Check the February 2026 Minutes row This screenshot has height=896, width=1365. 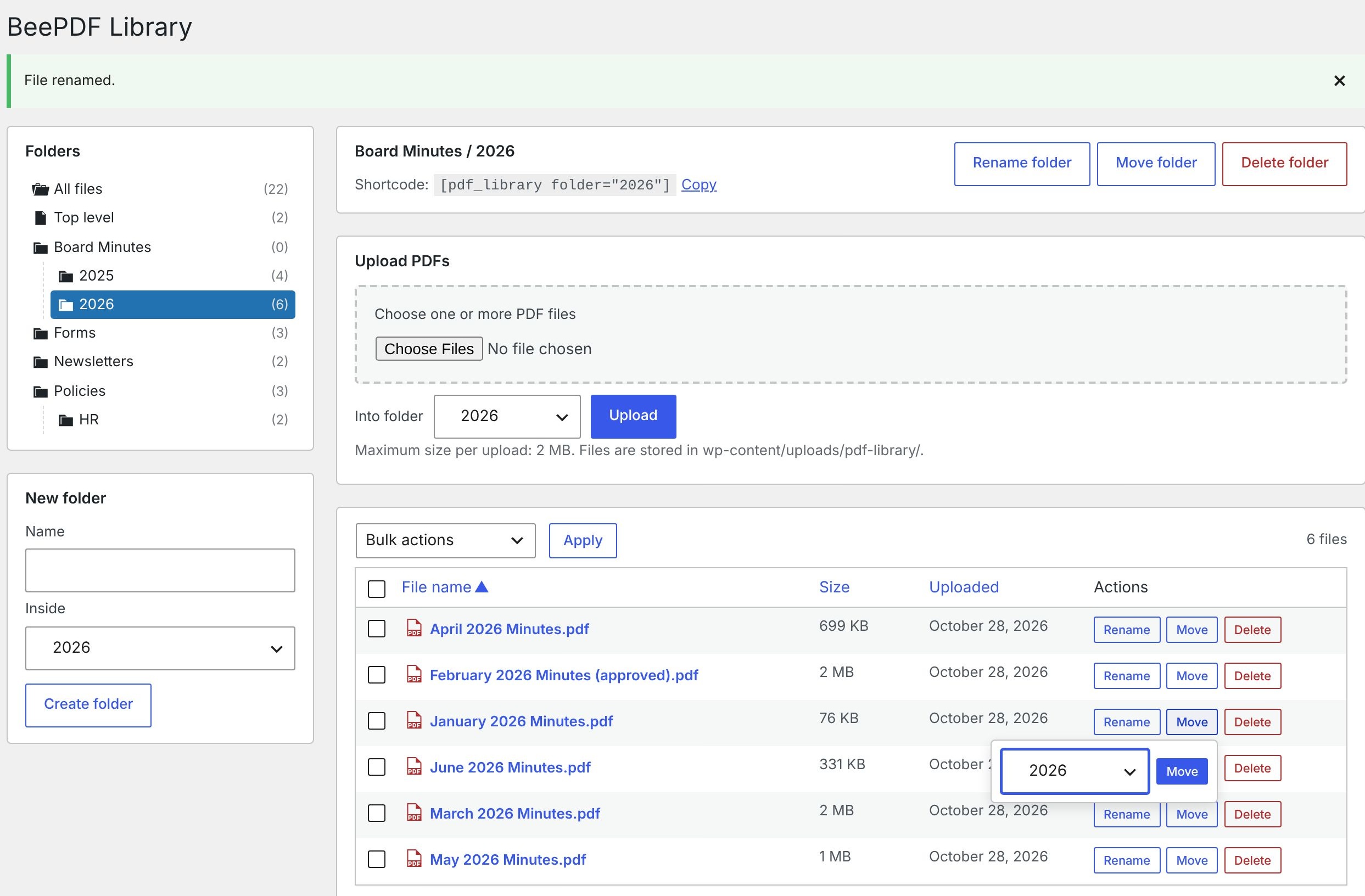pos(376,675)
